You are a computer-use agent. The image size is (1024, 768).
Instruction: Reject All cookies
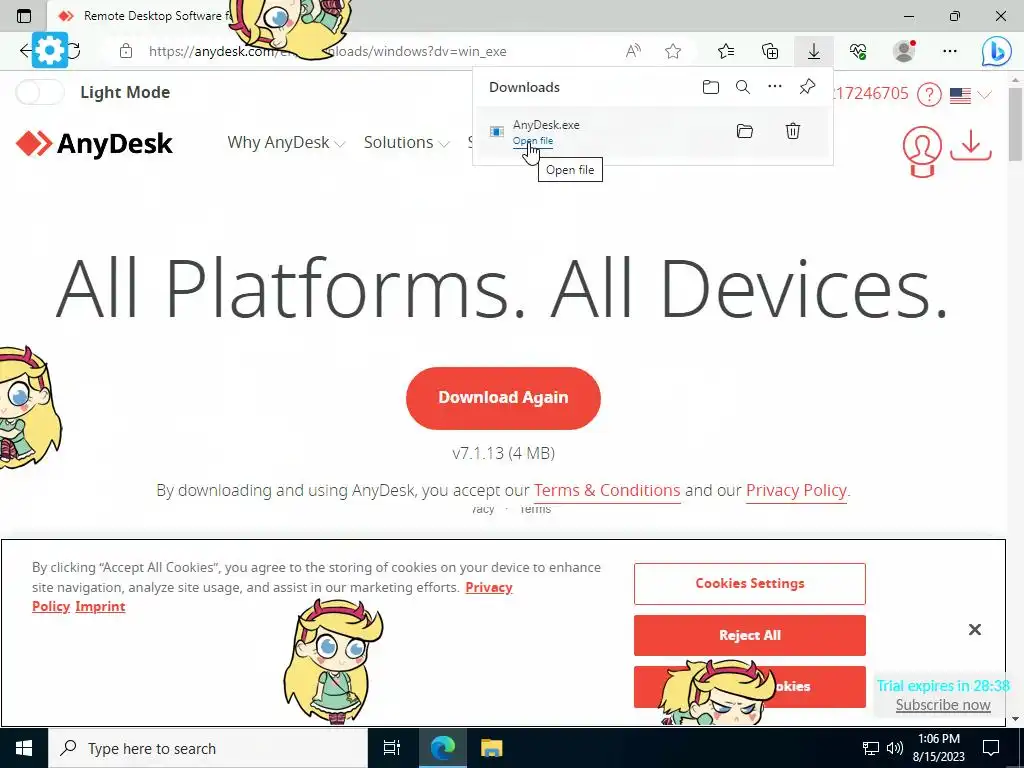coord(749,635)
